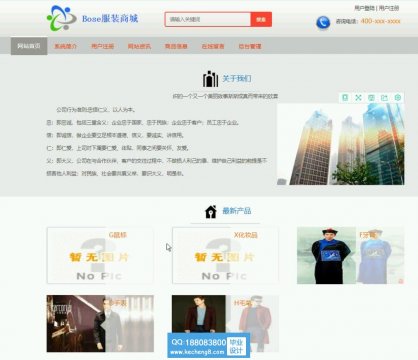This screenshot has height=360, width=418.
Task: Open the 网站首页 navigation tab
Action: tap(29, 46)
